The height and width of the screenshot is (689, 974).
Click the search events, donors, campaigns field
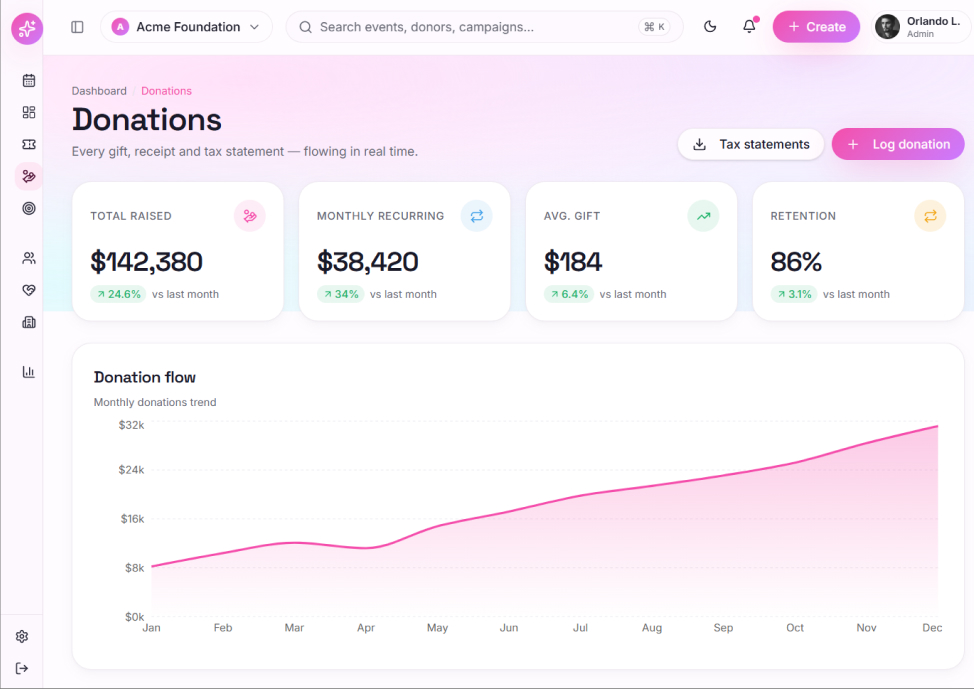coord(485,27)
